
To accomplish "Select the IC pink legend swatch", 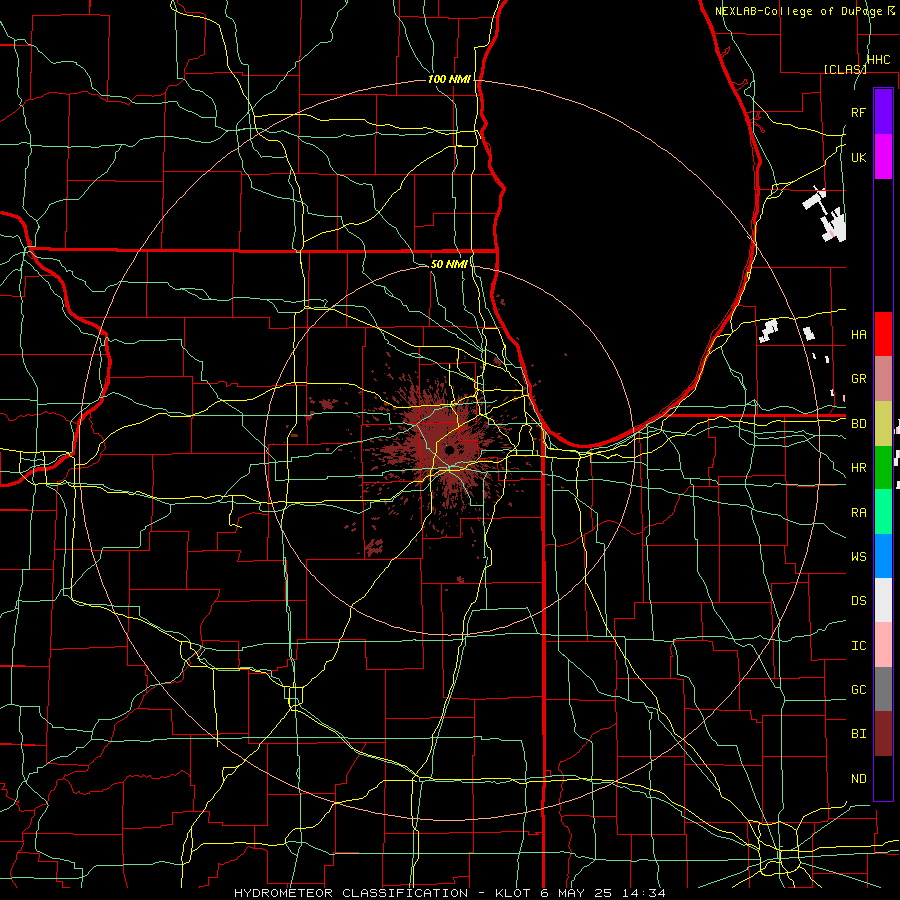I will coord(883,645).
